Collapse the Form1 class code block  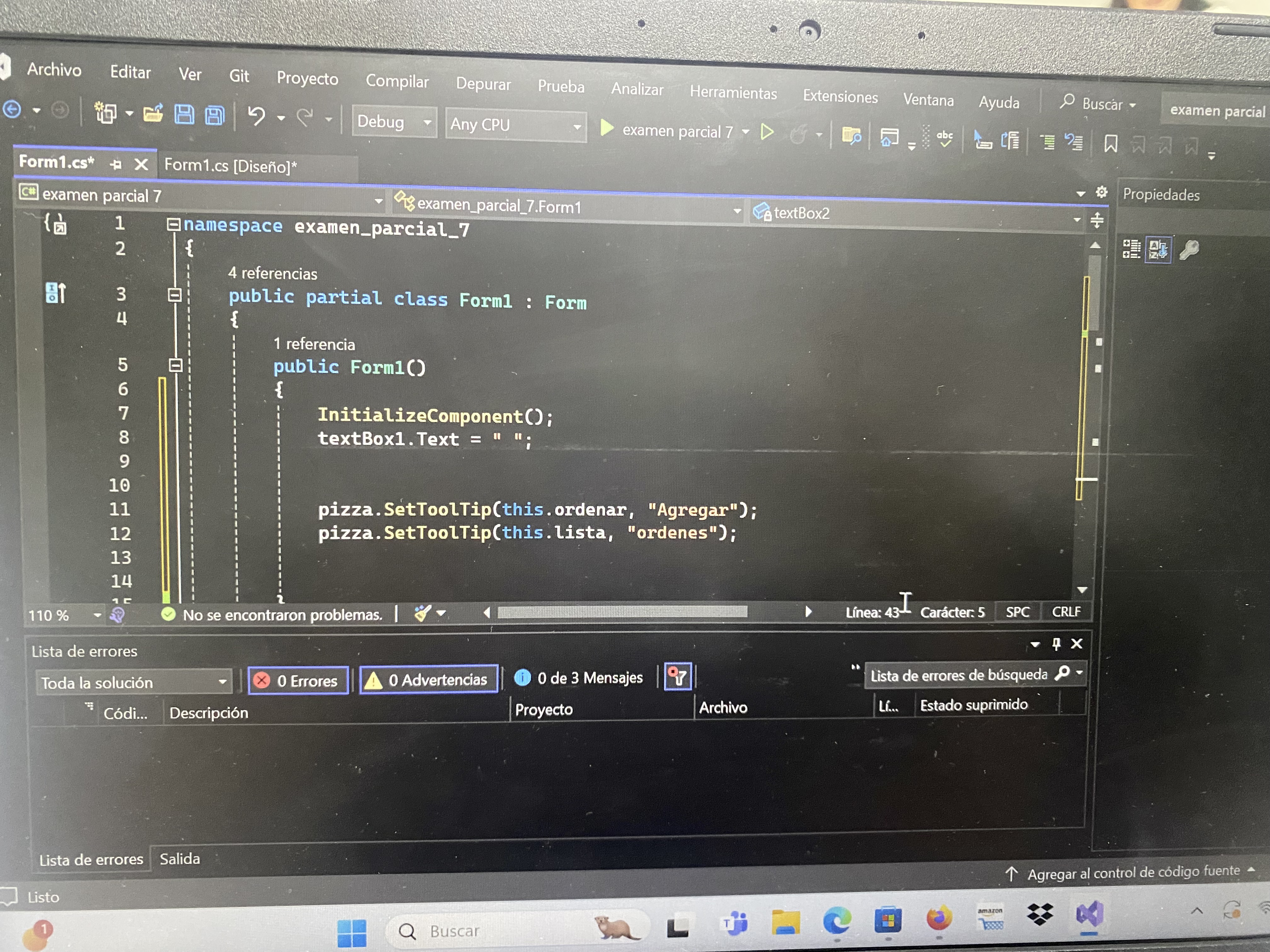click(x=174, y=296)
